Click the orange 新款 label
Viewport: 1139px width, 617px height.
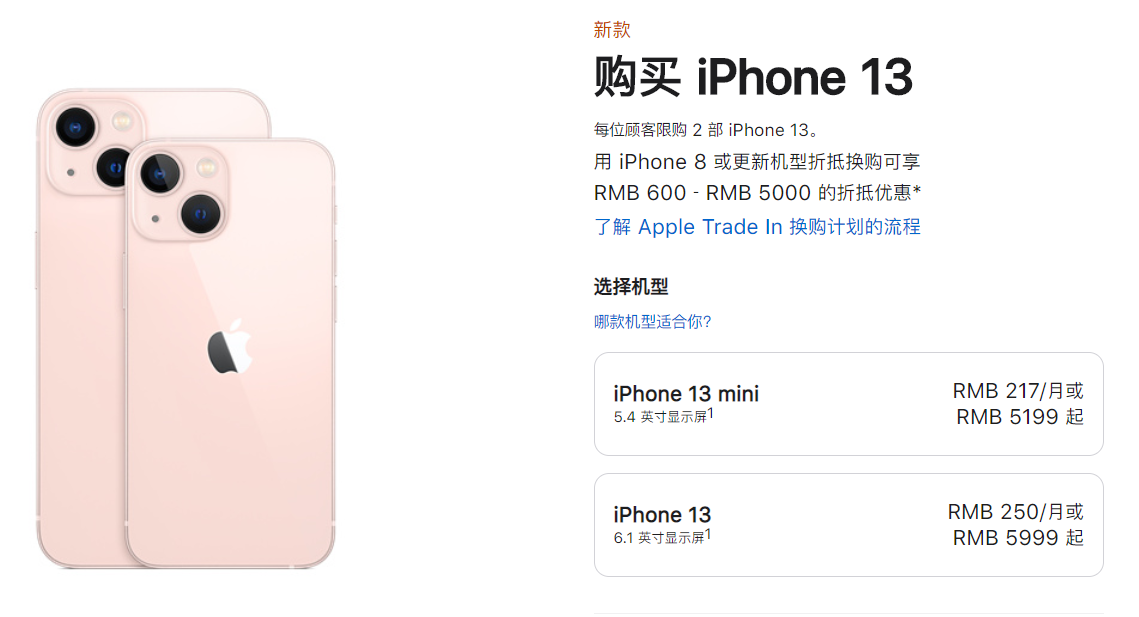tap(612, 30)
